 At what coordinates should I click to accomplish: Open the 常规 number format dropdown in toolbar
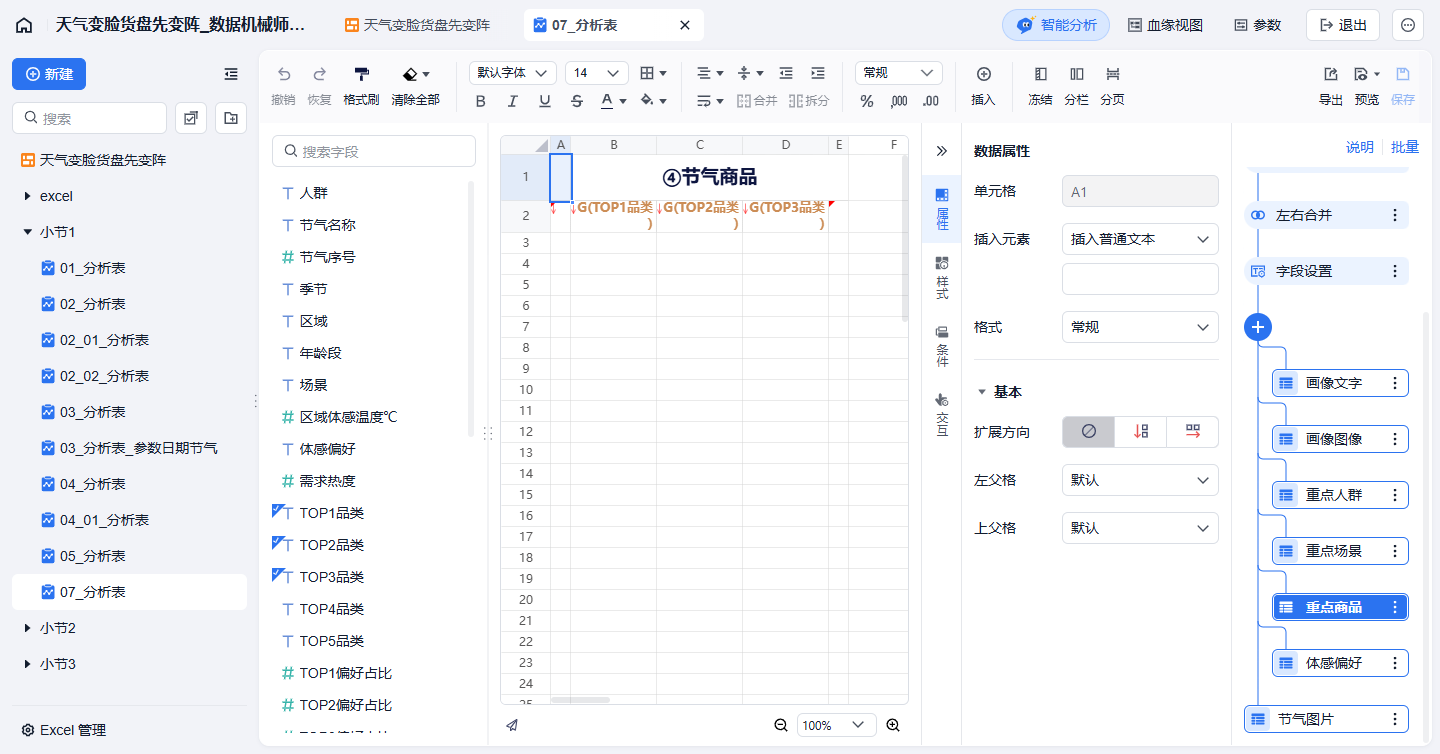[899, 73]
